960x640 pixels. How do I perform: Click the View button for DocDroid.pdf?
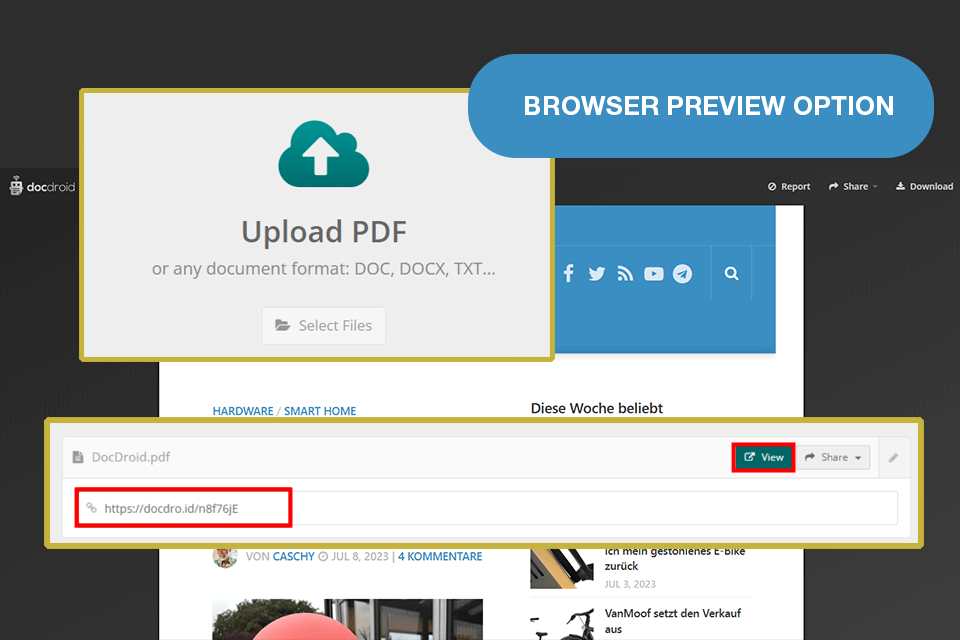pyautogui.click(x=763, y=457)
